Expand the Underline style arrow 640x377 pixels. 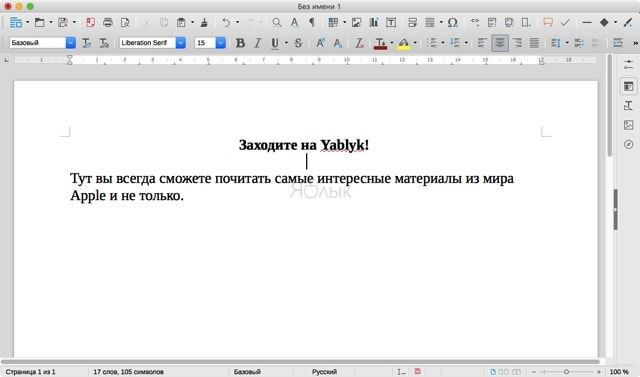[286, 43]
